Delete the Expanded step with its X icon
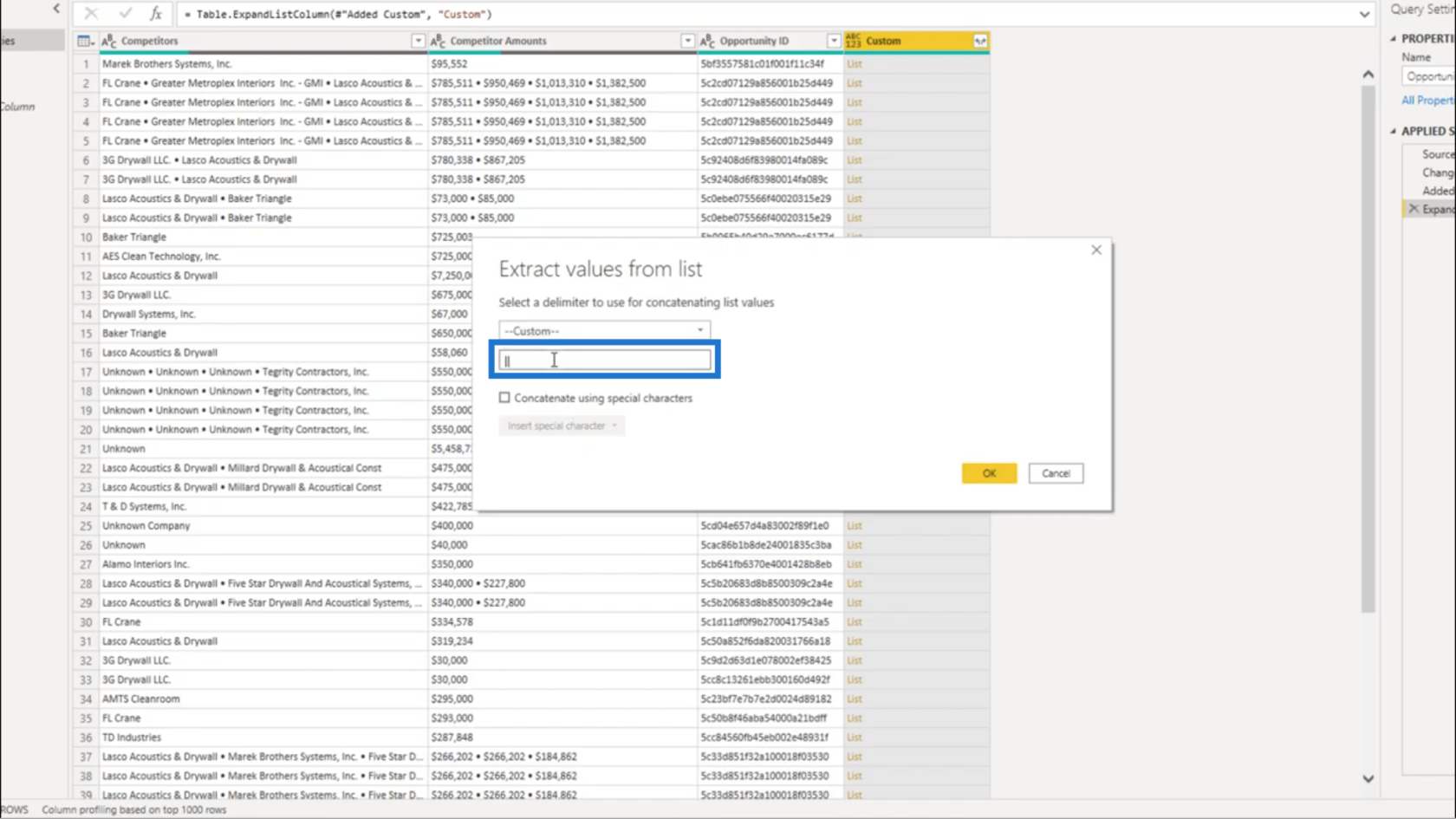 pos(1414,209)
